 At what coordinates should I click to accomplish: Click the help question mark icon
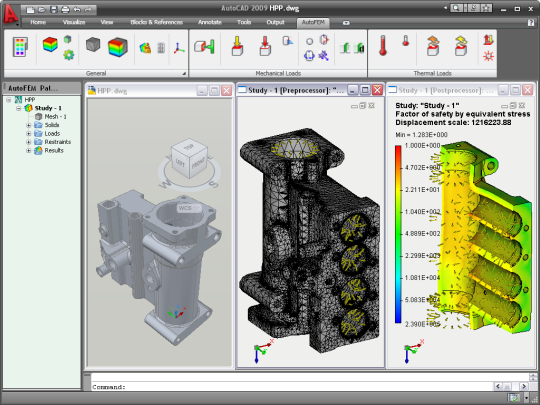[531, 23]
